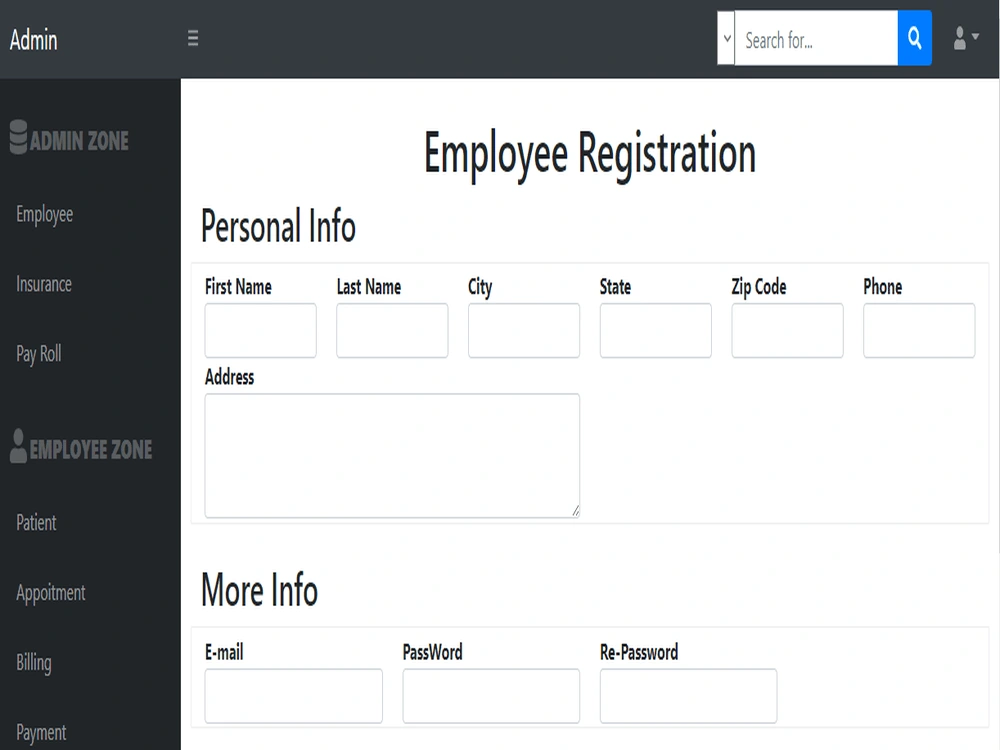Click inside the Address text area

tap(391, 455)
